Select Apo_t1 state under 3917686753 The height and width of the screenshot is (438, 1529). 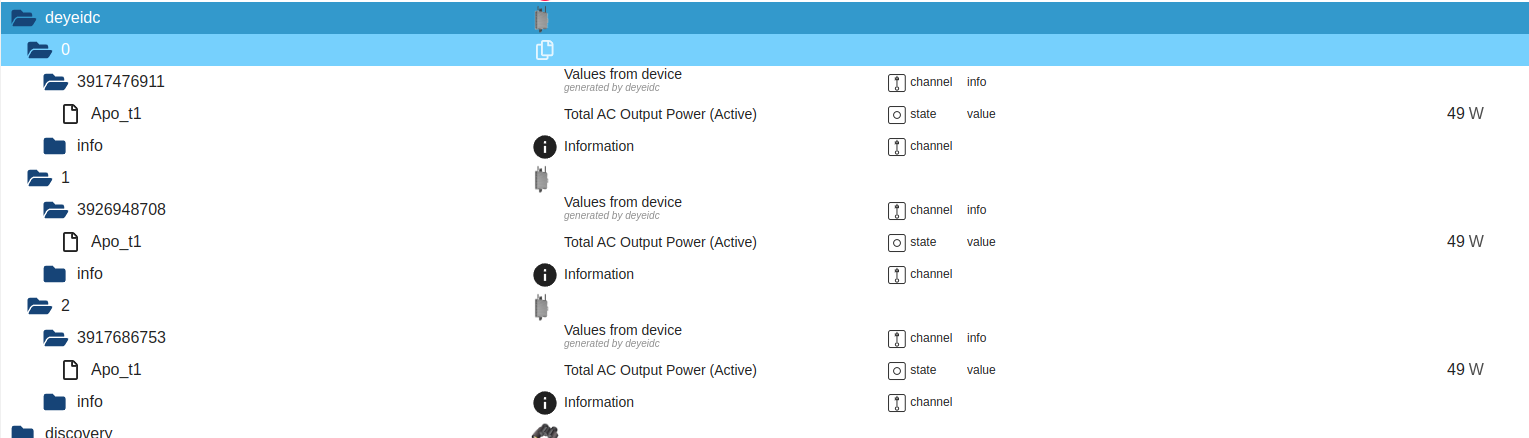point(116,370)
